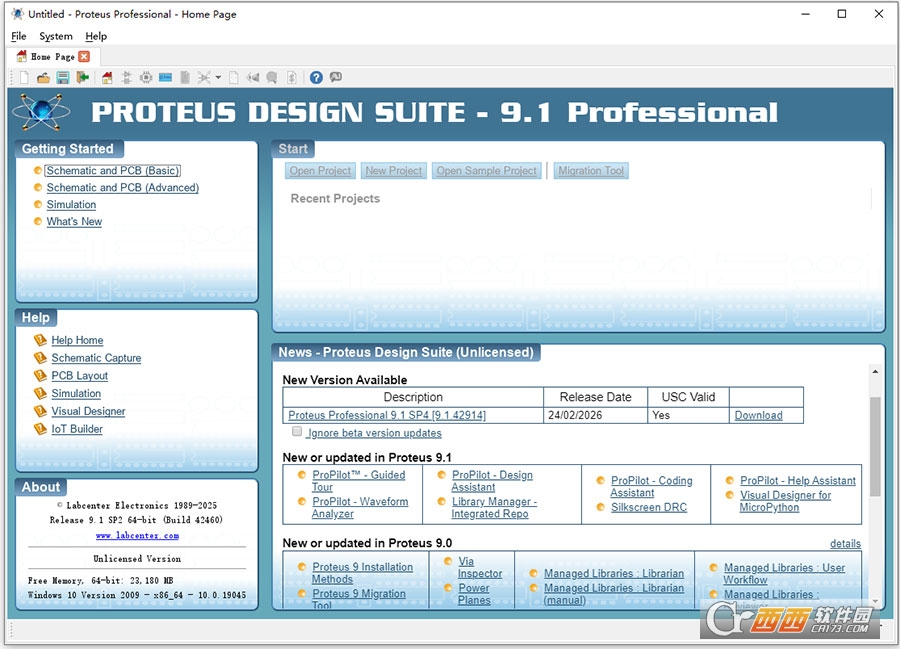
Task: Open the What's New link
Action: pos(74,221)
